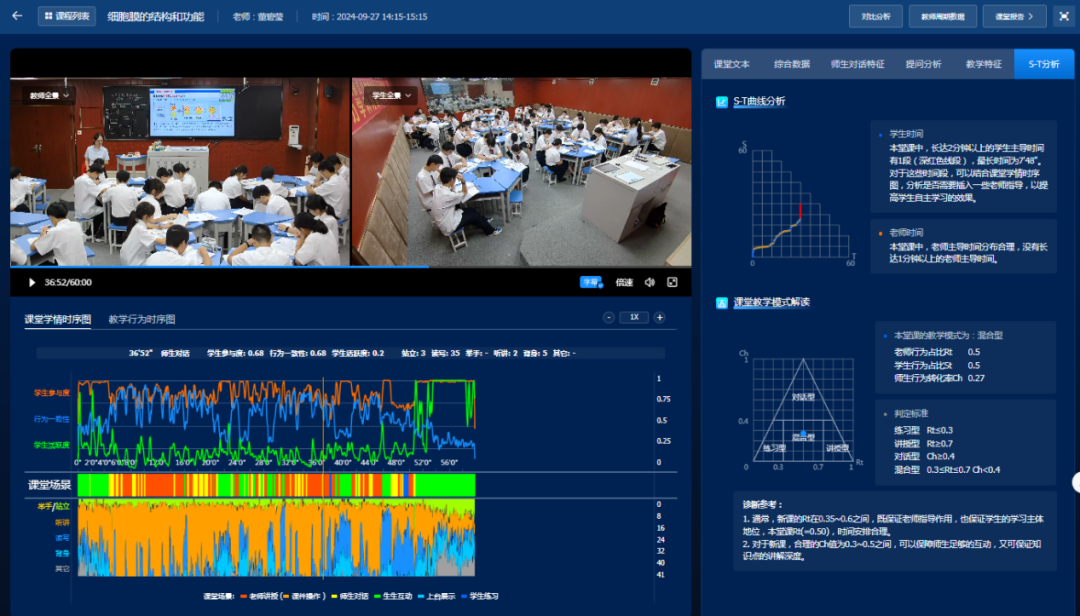Click the 对比分析 button
Image resolution: width=1080 pixels, height=616 pixels.
pyautogui.click(x=875, y=16)
